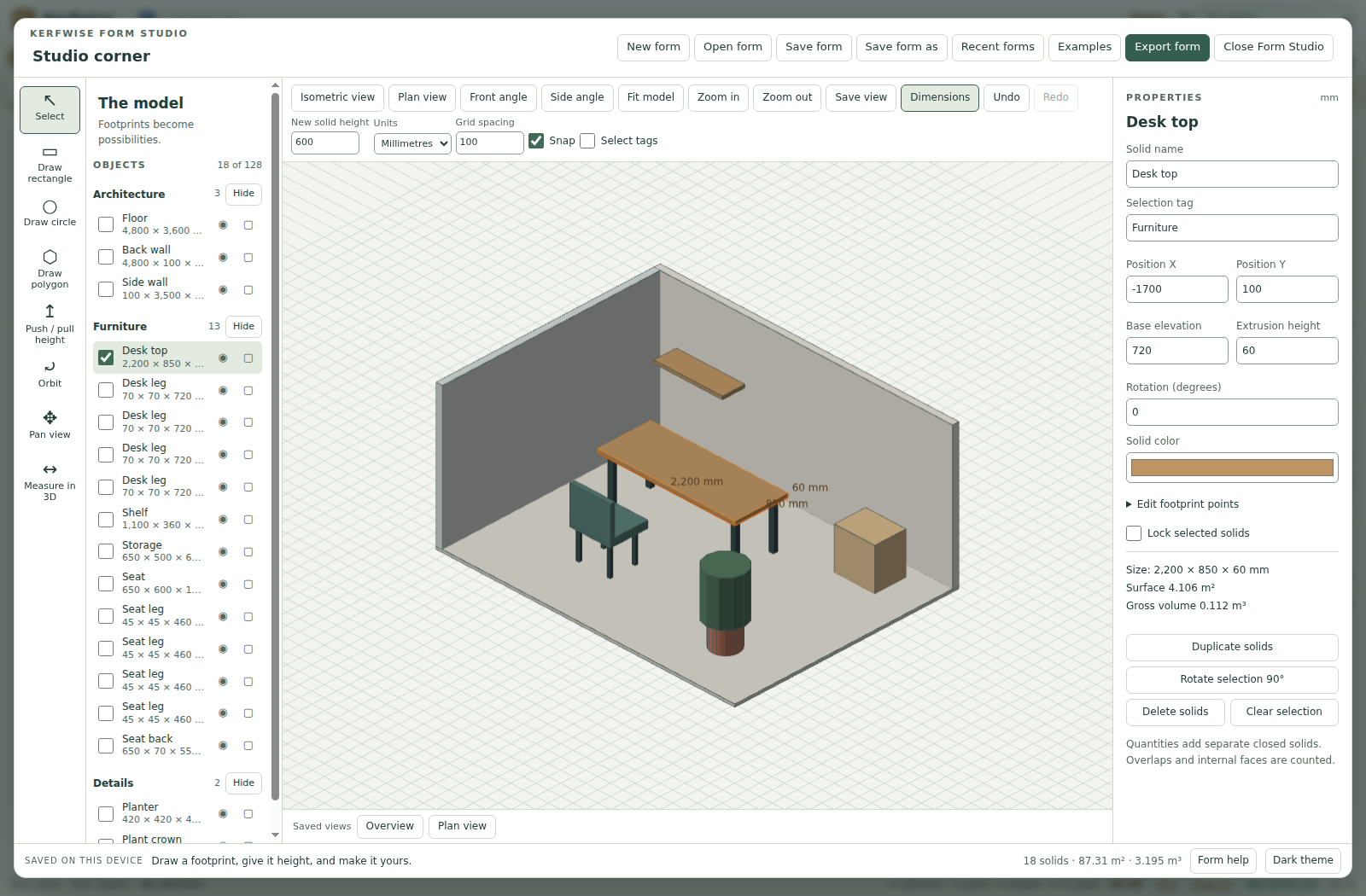Choose the Pan view tool
Viewport: 1366px width, 896px height.
pyautogui.click(x=50, y=425)
